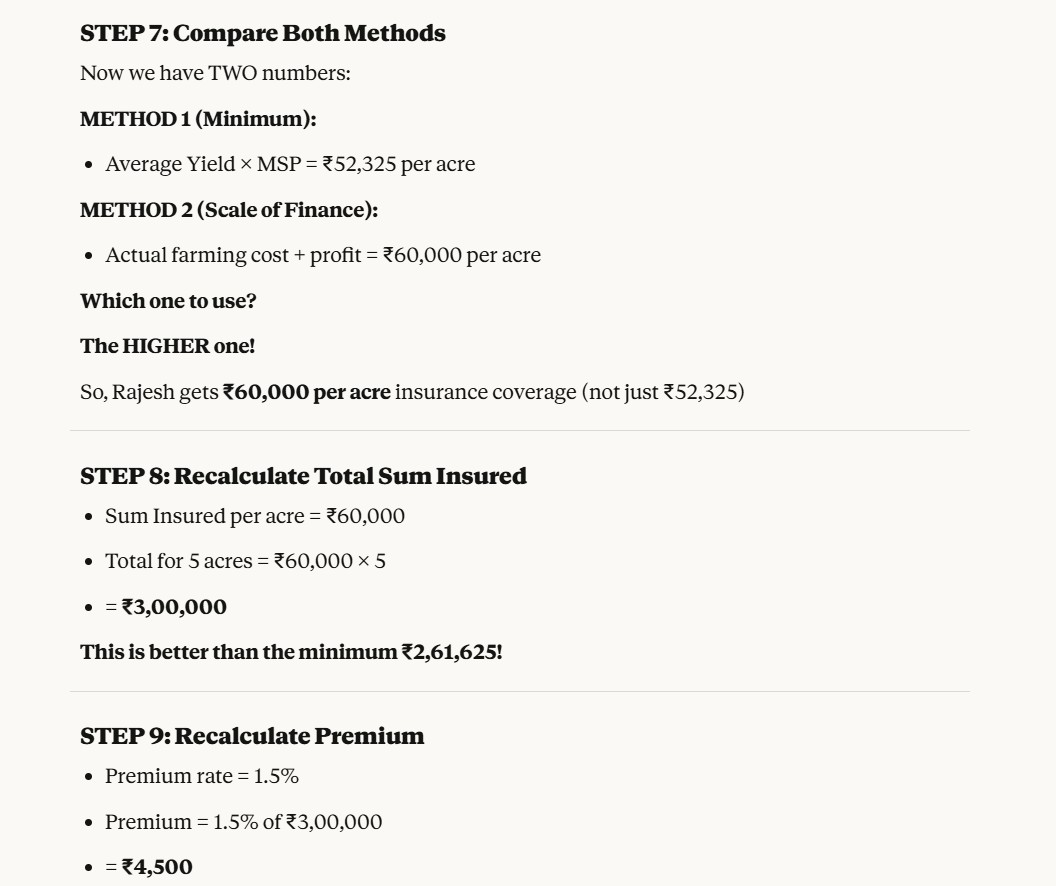Click the "Premium = 1.5% of ₹3,00,000" bullet
This screenshot has height=886, width=1056.
(243, 822)
